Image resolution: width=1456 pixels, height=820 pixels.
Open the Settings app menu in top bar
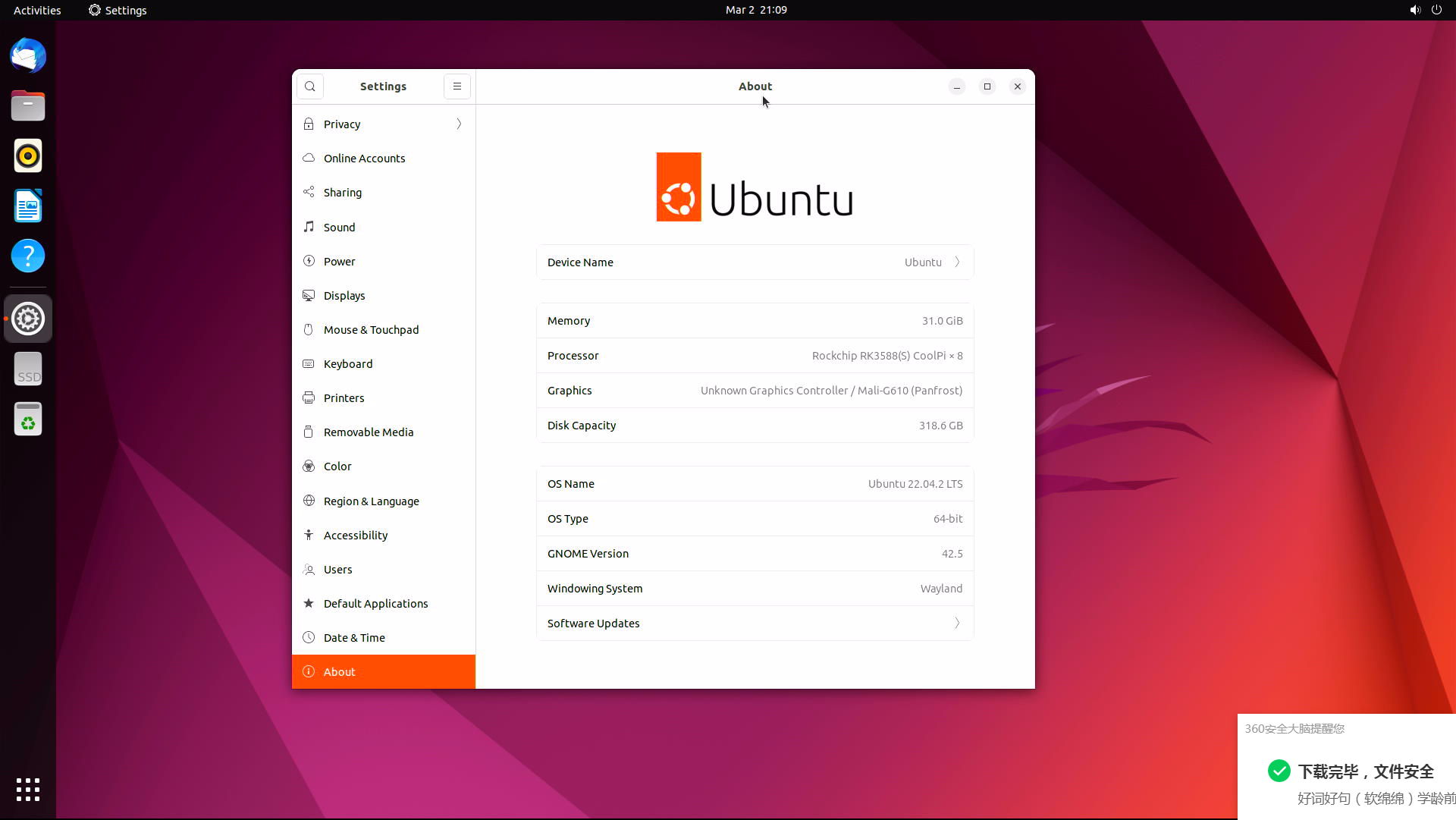point(118,10)
